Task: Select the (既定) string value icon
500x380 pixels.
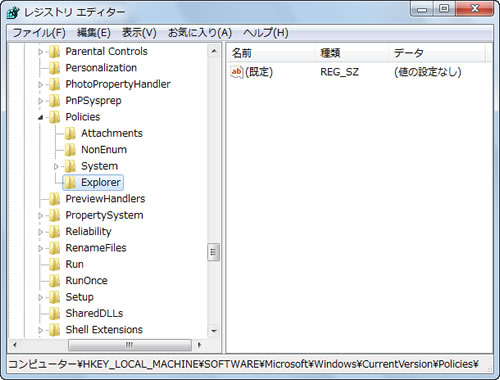Action: (x=236, y=72)
